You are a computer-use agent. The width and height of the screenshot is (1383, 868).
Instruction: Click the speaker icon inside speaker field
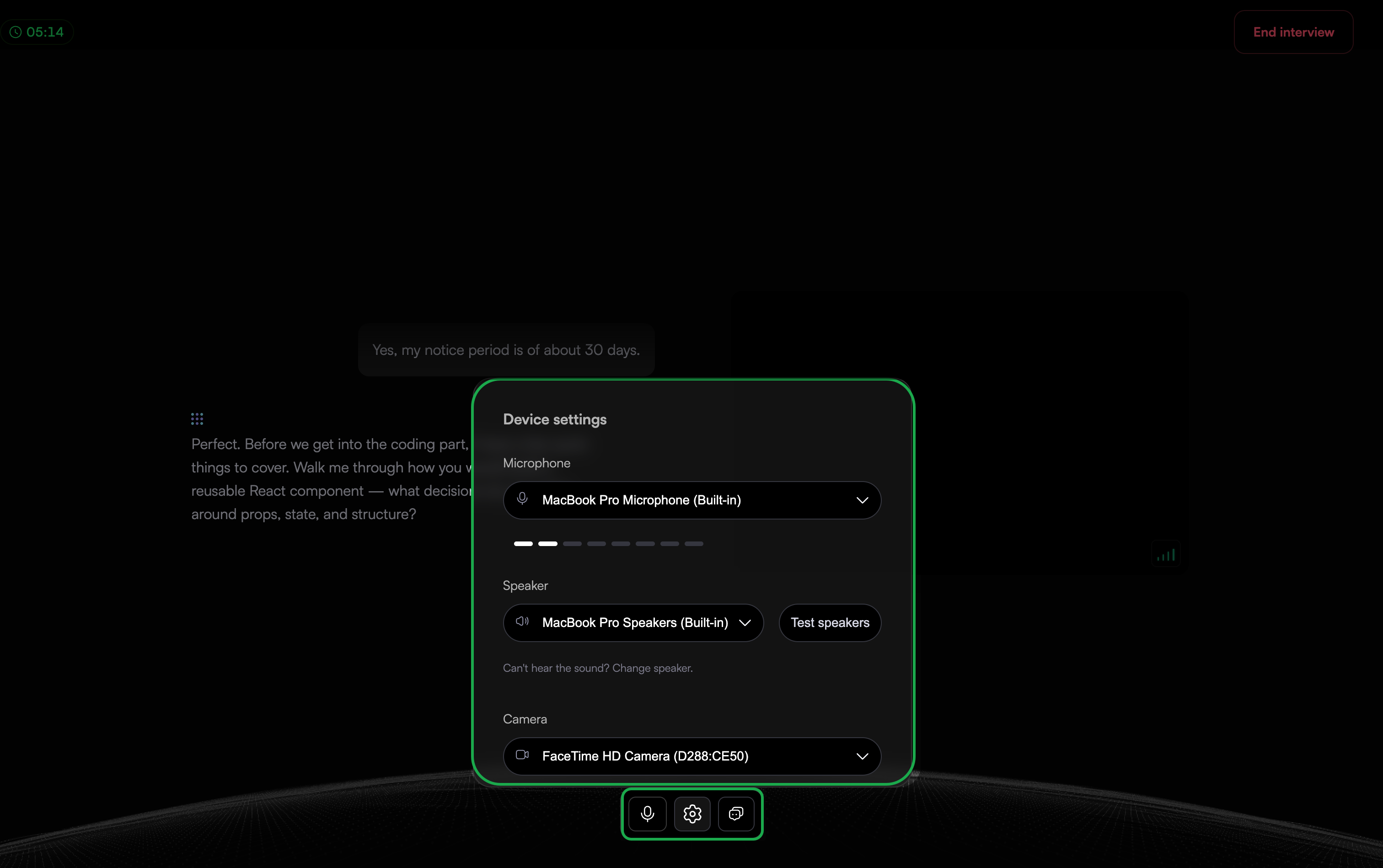click(x=522, y=621)
